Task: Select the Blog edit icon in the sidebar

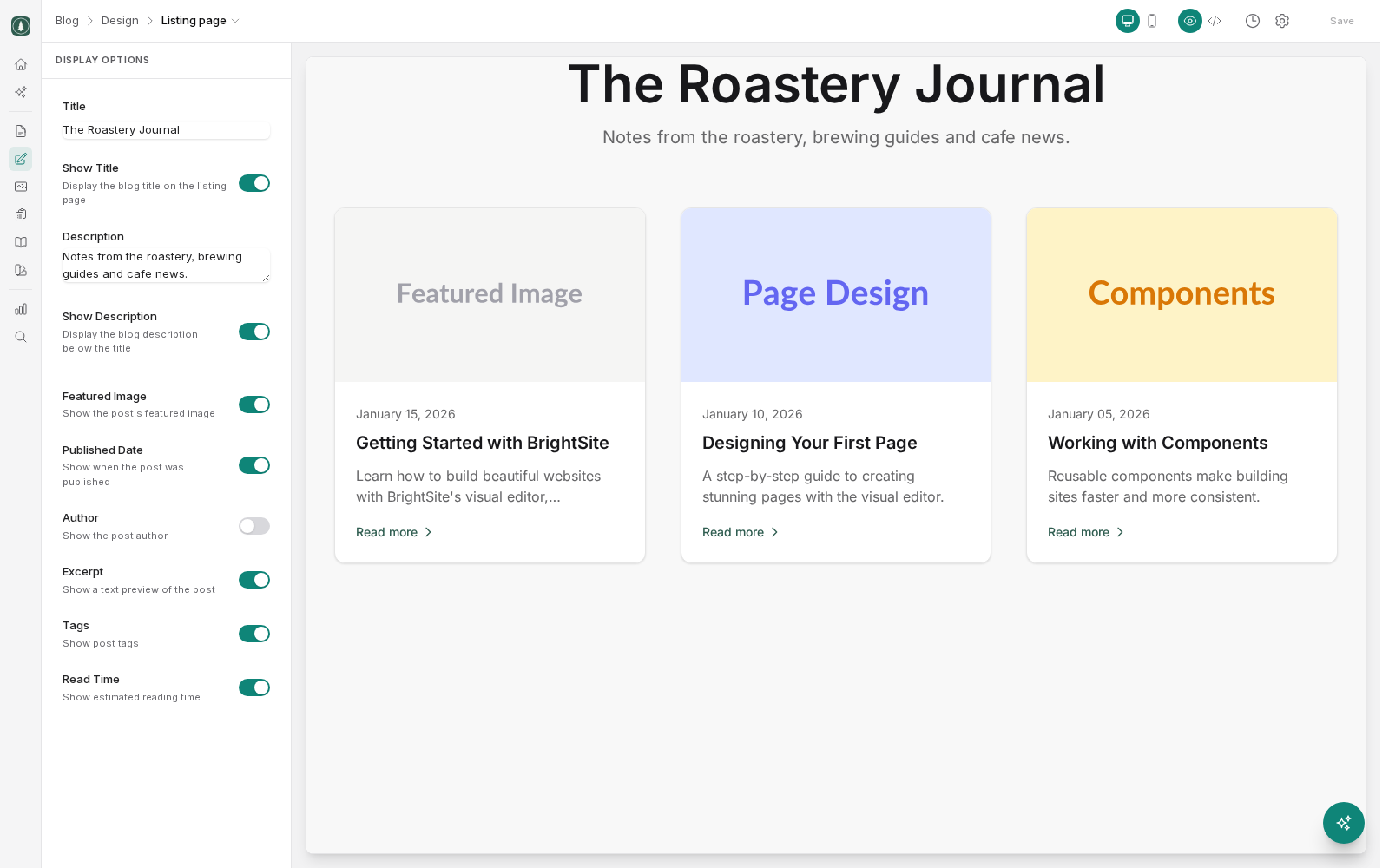Action: pos(21,159)
